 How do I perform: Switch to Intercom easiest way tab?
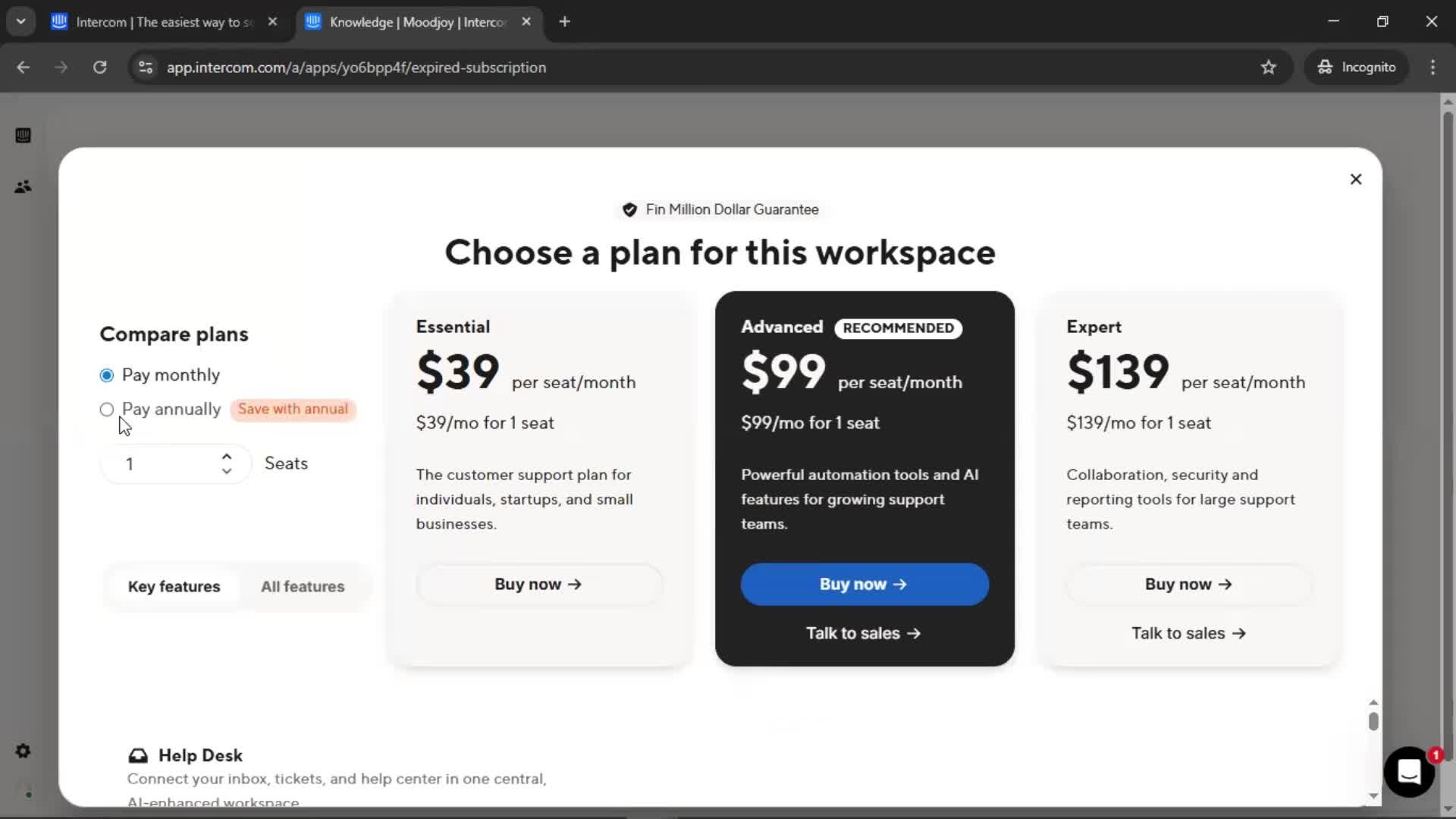click(x=164, y=22)
